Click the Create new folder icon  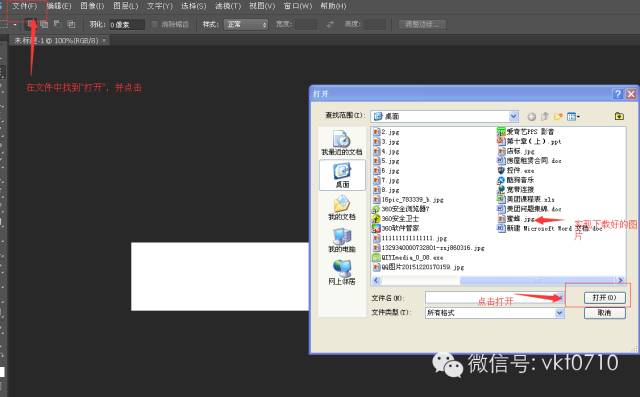click(558, 117)
